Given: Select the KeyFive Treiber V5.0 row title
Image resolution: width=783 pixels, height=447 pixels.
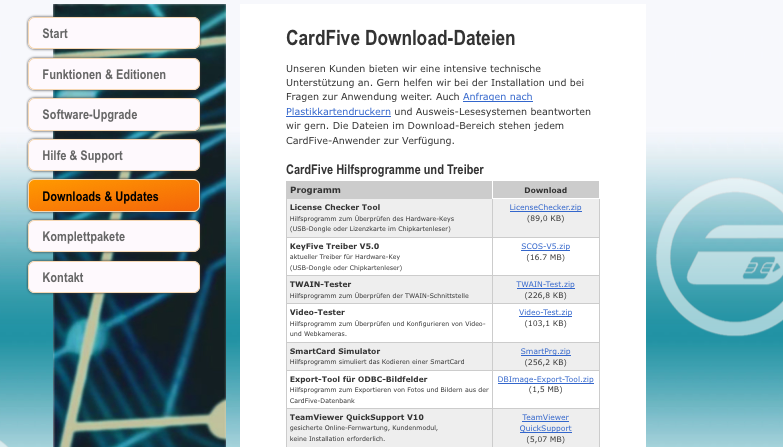Looking at the screenshot, I should (x=334, y=246).
